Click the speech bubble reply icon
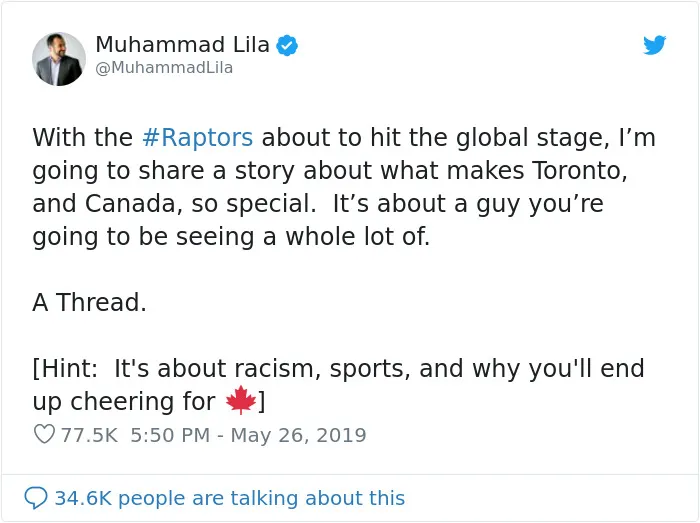 tap(36, 498)
